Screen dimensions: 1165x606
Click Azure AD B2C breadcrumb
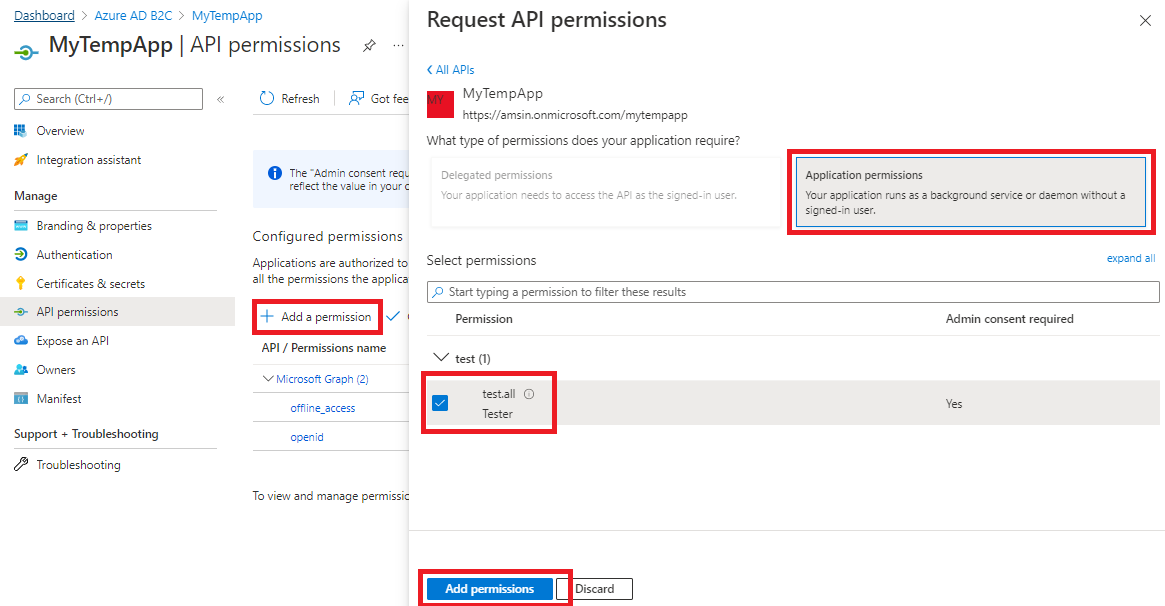(133, 16)
